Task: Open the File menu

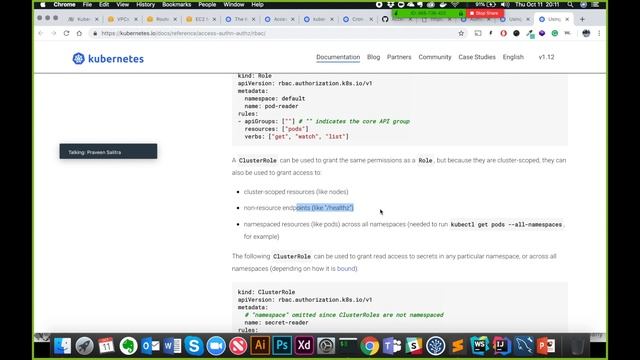Action: coord(87,4)
